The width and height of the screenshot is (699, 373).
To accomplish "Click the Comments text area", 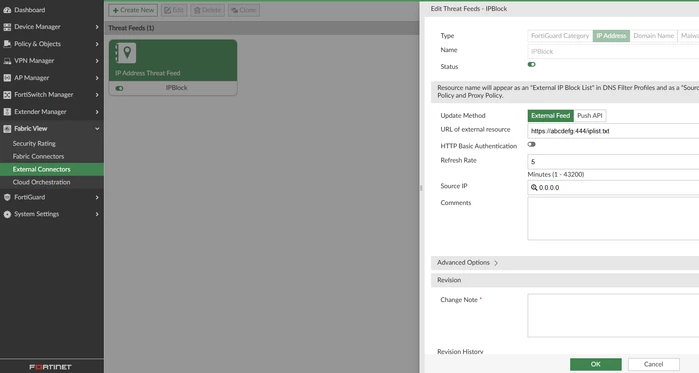I will click(x=613, y=219).
